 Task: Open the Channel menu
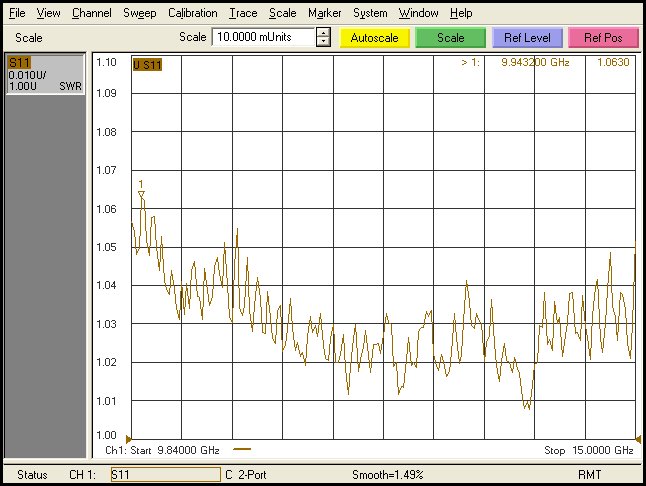[91, 13]
